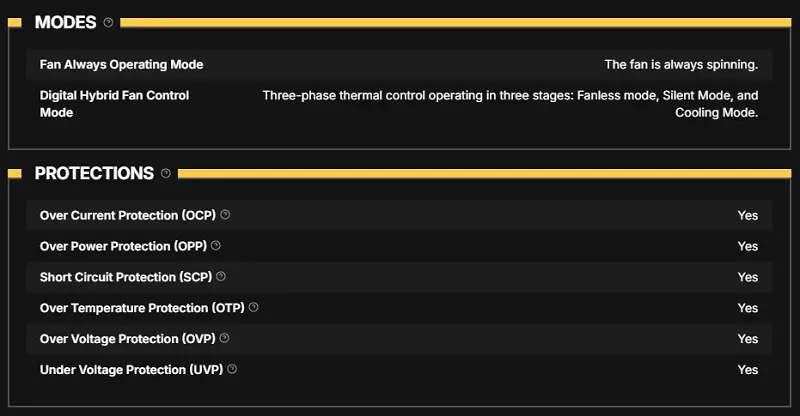Viewport: 800px width, 416px height.
Task: Click the Yes value for Over Current Protection
Action: coord(747,215)
